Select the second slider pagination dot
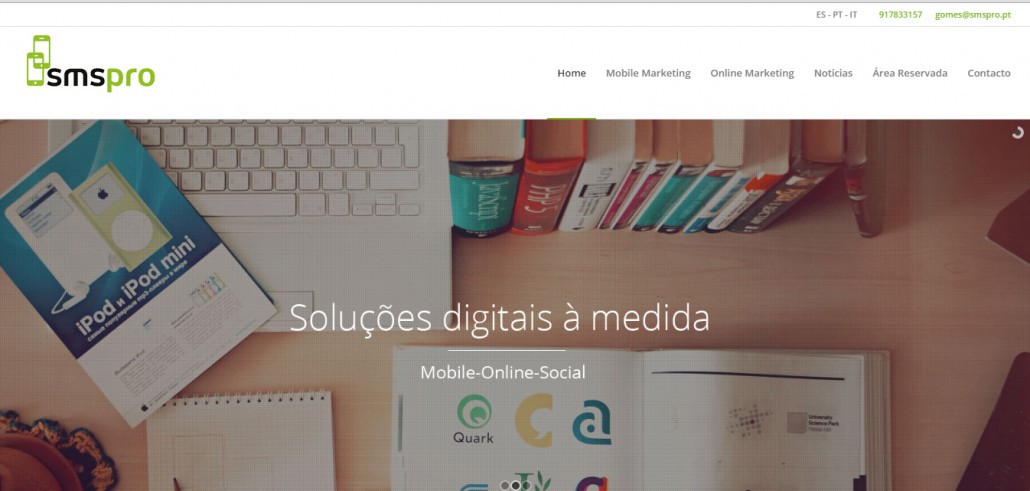This screenshot has height=491, width=1030. (x=516, y=485)
